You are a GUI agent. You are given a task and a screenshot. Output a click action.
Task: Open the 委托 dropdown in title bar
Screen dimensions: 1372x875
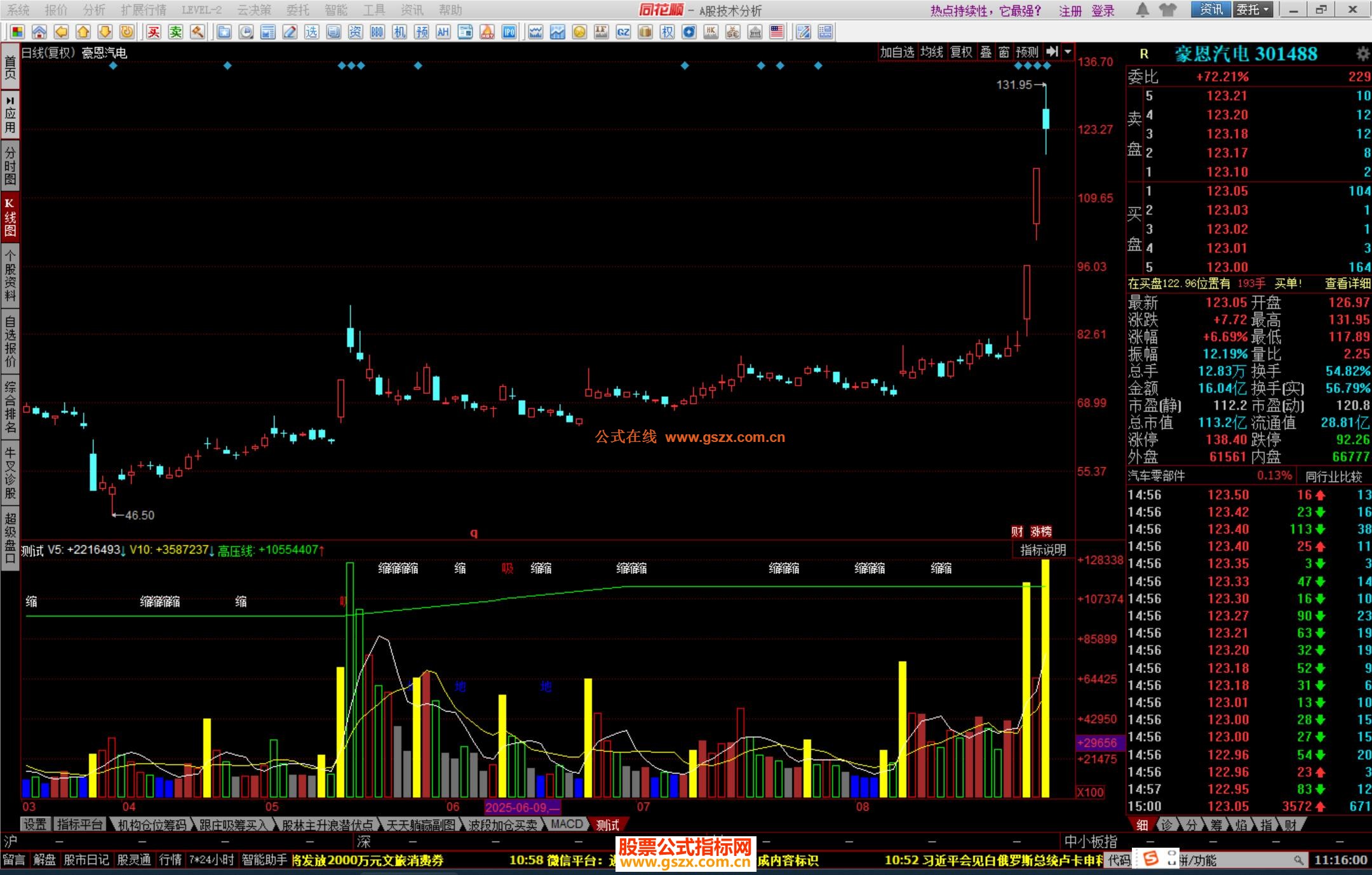(1253, 10)
